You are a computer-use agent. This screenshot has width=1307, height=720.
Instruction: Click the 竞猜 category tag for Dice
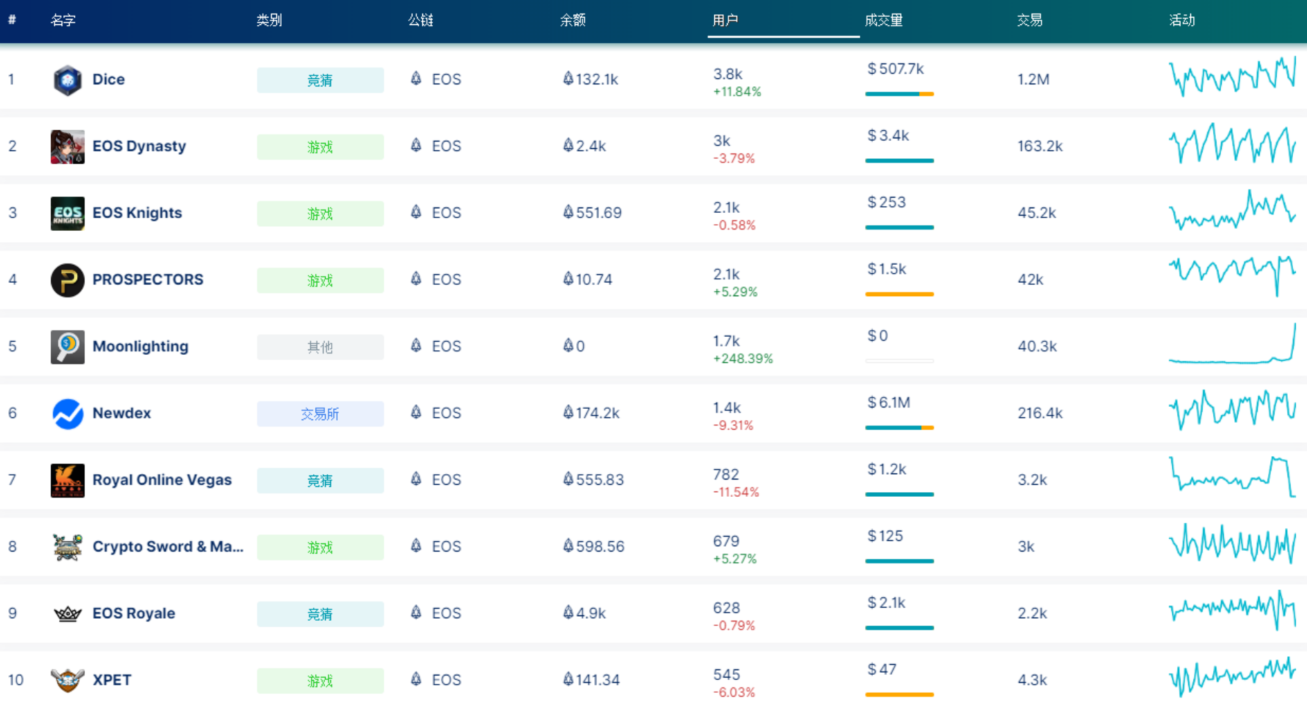[320, 80]
